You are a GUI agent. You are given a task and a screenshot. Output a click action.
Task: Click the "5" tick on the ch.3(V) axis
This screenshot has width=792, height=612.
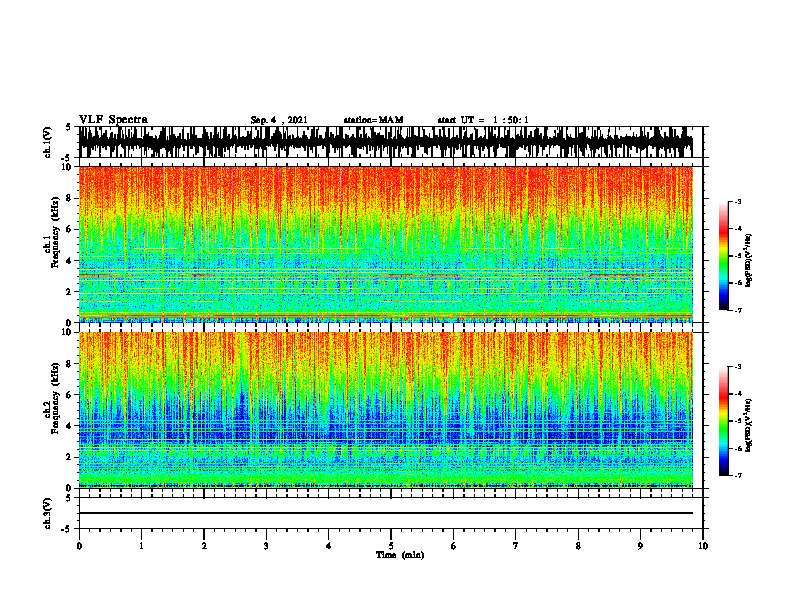(70, 498)
